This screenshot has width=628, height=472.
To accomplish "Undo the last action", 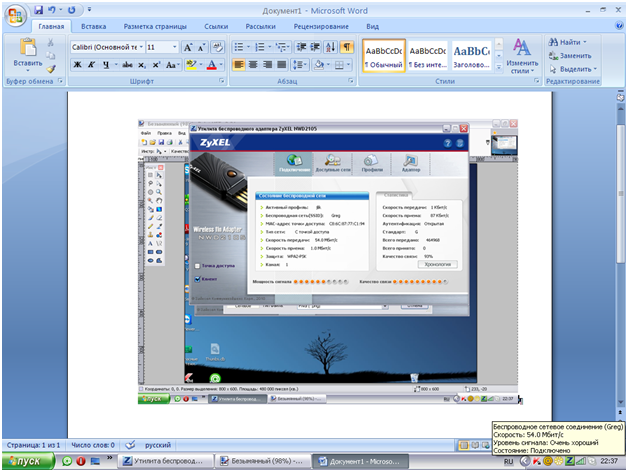I will coord(52,10).
